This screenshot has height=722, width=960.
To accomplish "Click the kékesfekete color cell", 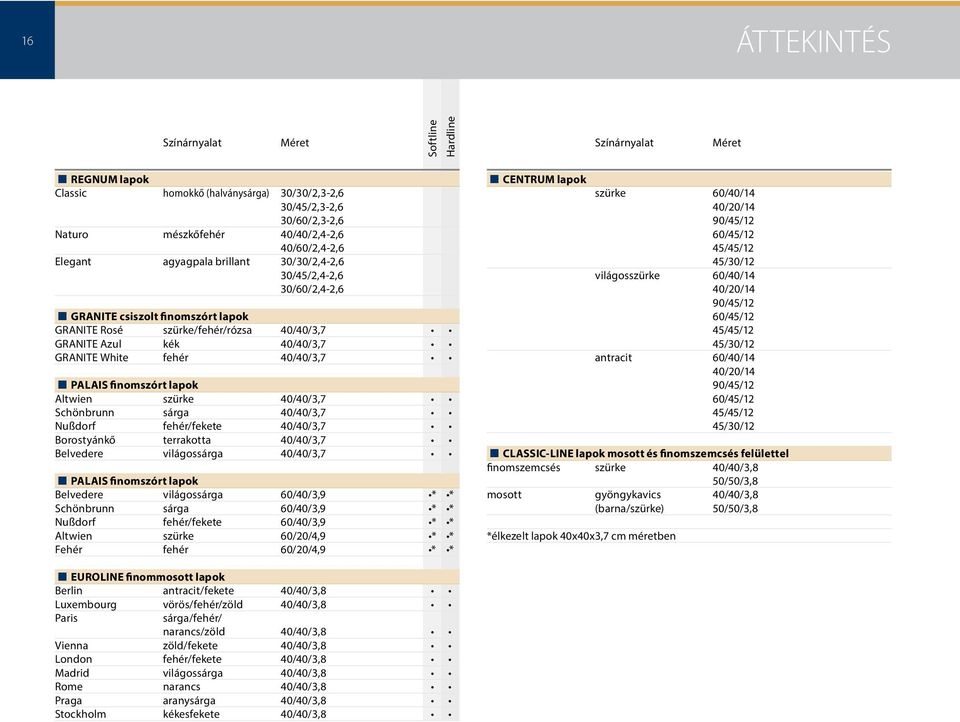I will pos(191,715).
